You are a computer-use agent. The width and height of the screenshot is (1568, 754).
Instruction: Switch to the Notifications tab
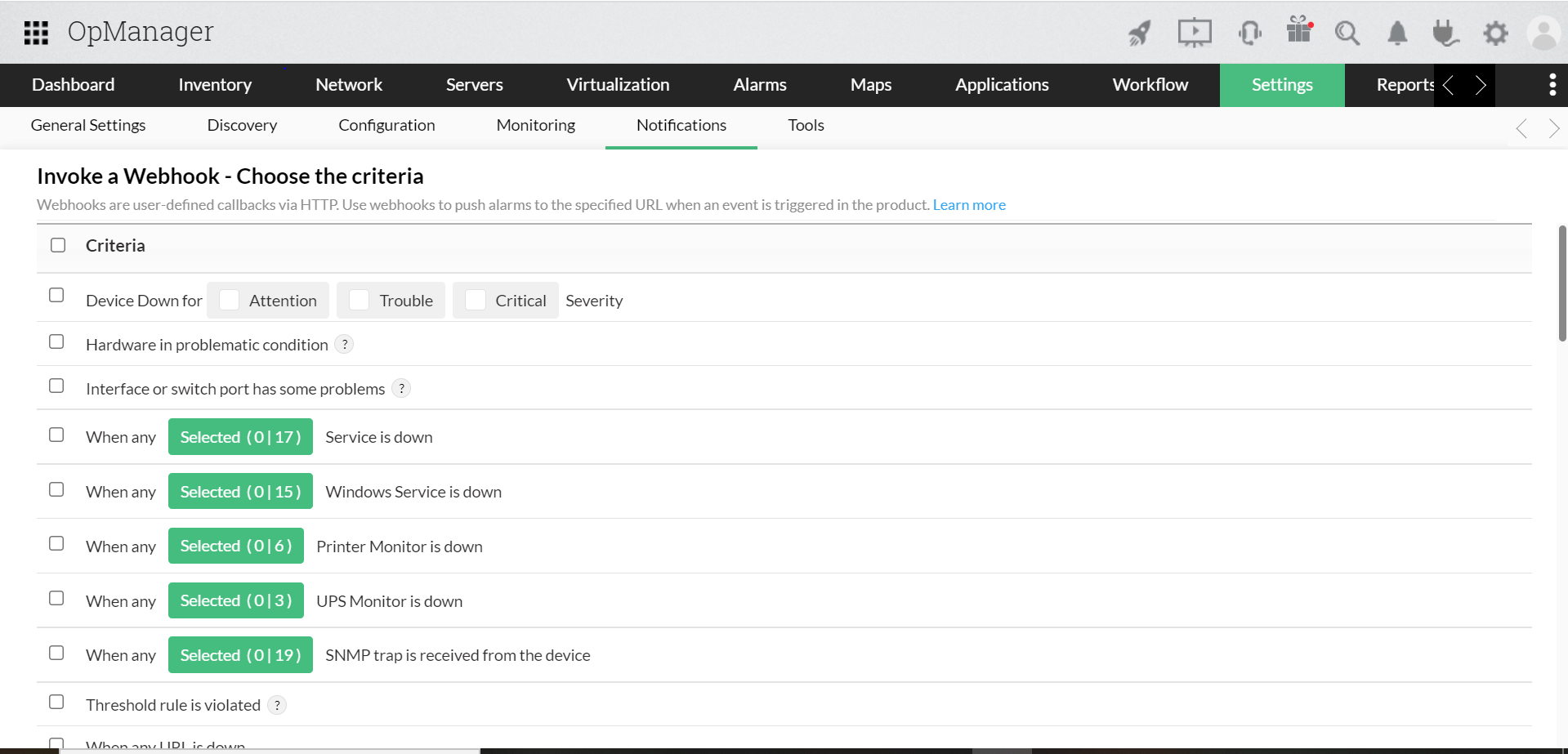tap(681, 125)
